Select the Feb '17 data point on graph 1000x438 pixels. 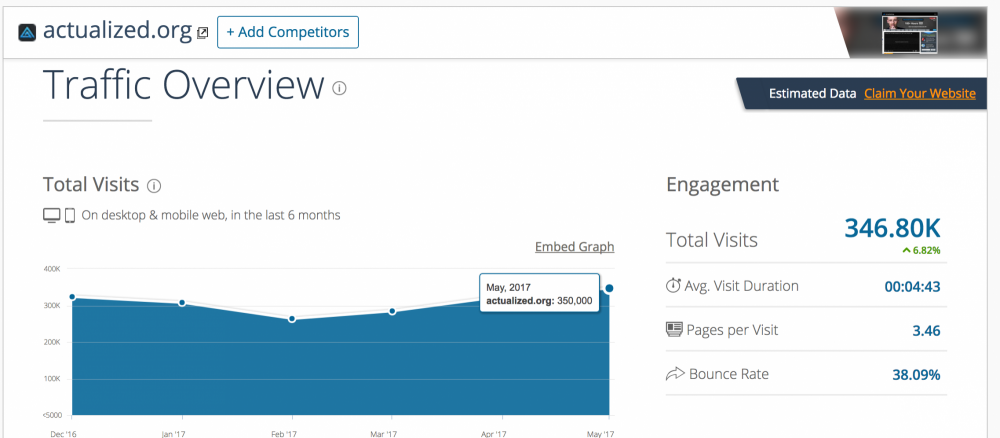pos(292,319)
